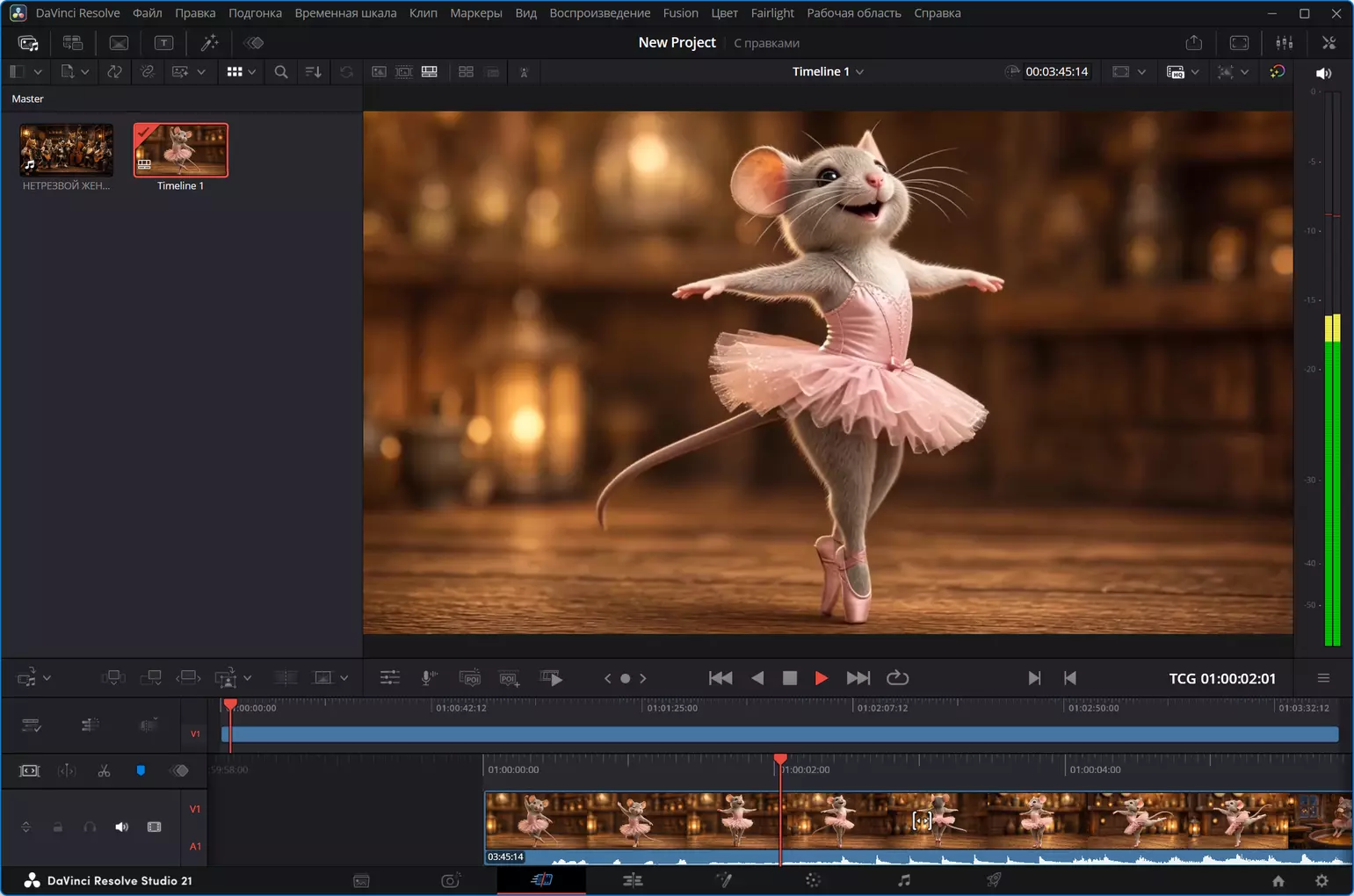Switch to the Fairlight music note page
The height and width of the screenshot is (896, 1354).
pos(903,880)
